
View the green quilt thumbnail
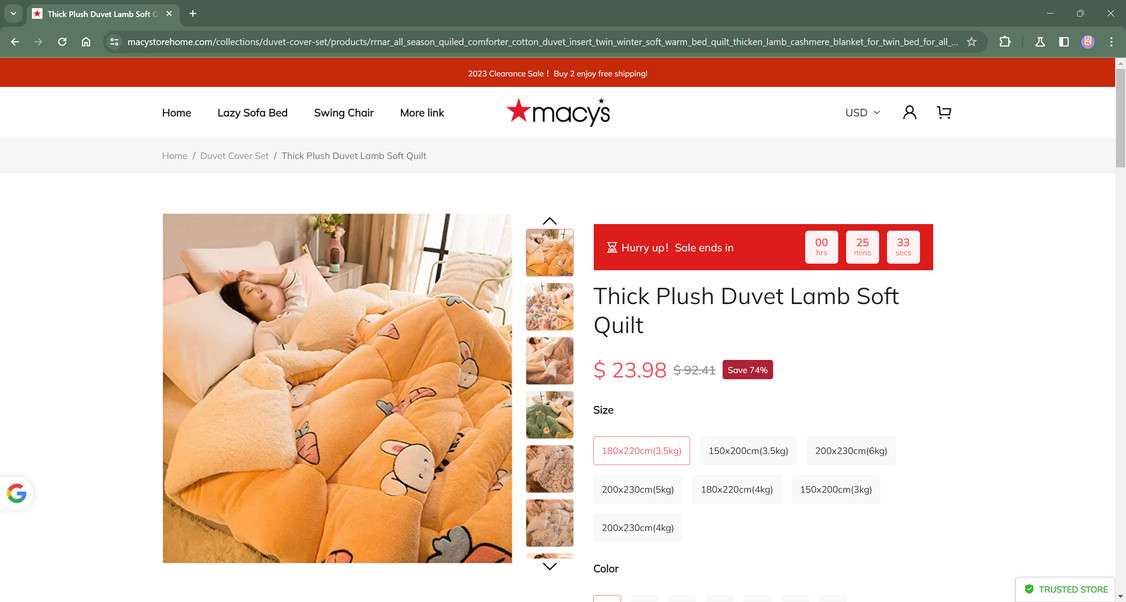pyautogui.click(x=549, y=415)
